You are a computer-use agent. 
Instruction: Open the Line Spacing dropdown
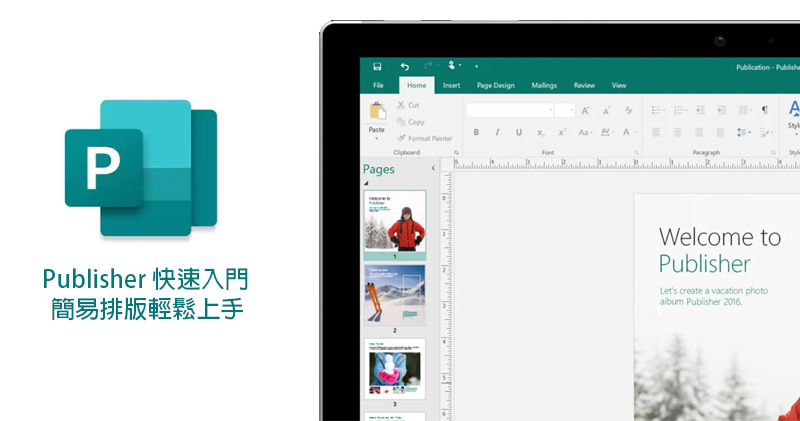point(744,133)
